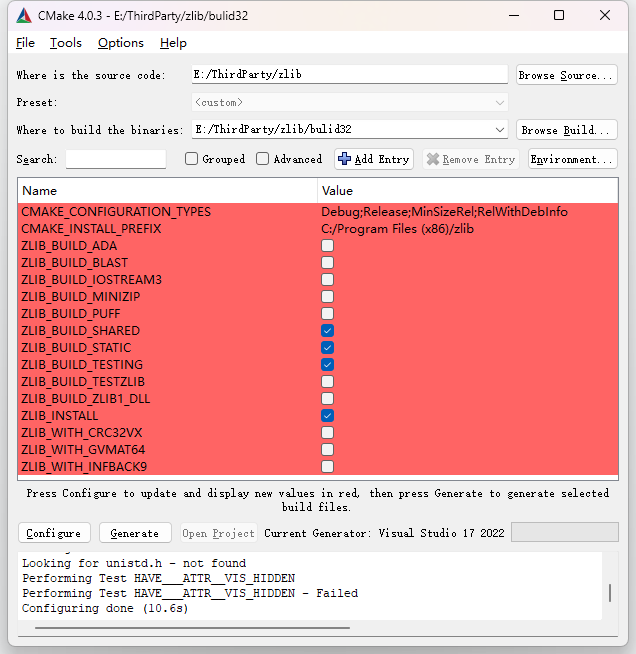Screen dimensions: 636x654
Task: Enable ZLIB_WITH_INFBACK9 checkbox
Action: [x=327, y=467]
